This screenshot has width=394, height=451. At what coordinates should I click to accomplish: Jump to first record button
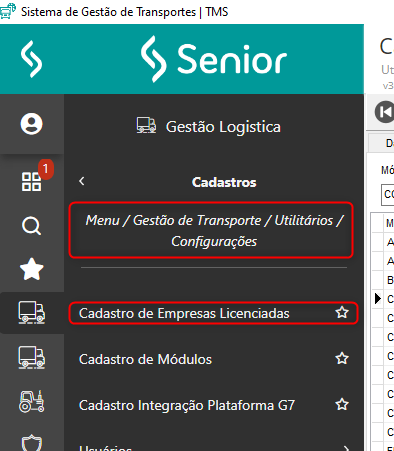pyautogui.click(x=385, y=112)
